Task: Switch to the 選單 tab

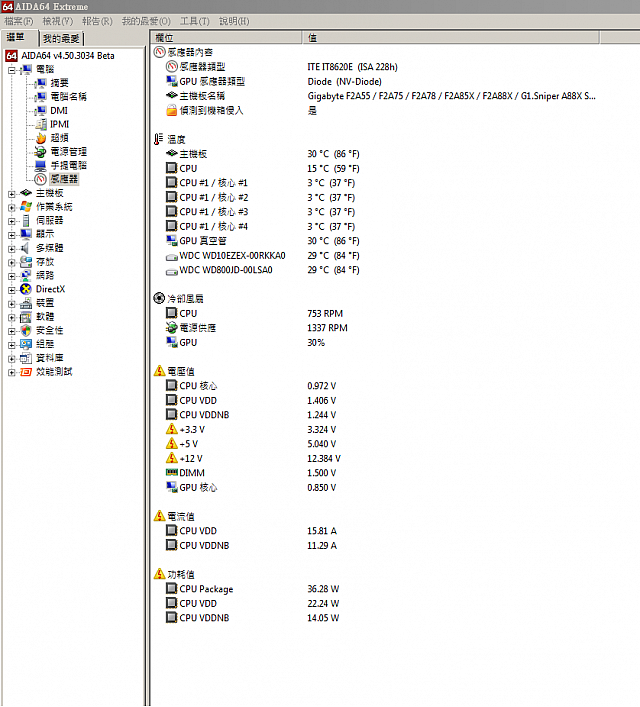Action: click(x=18, y=38)
